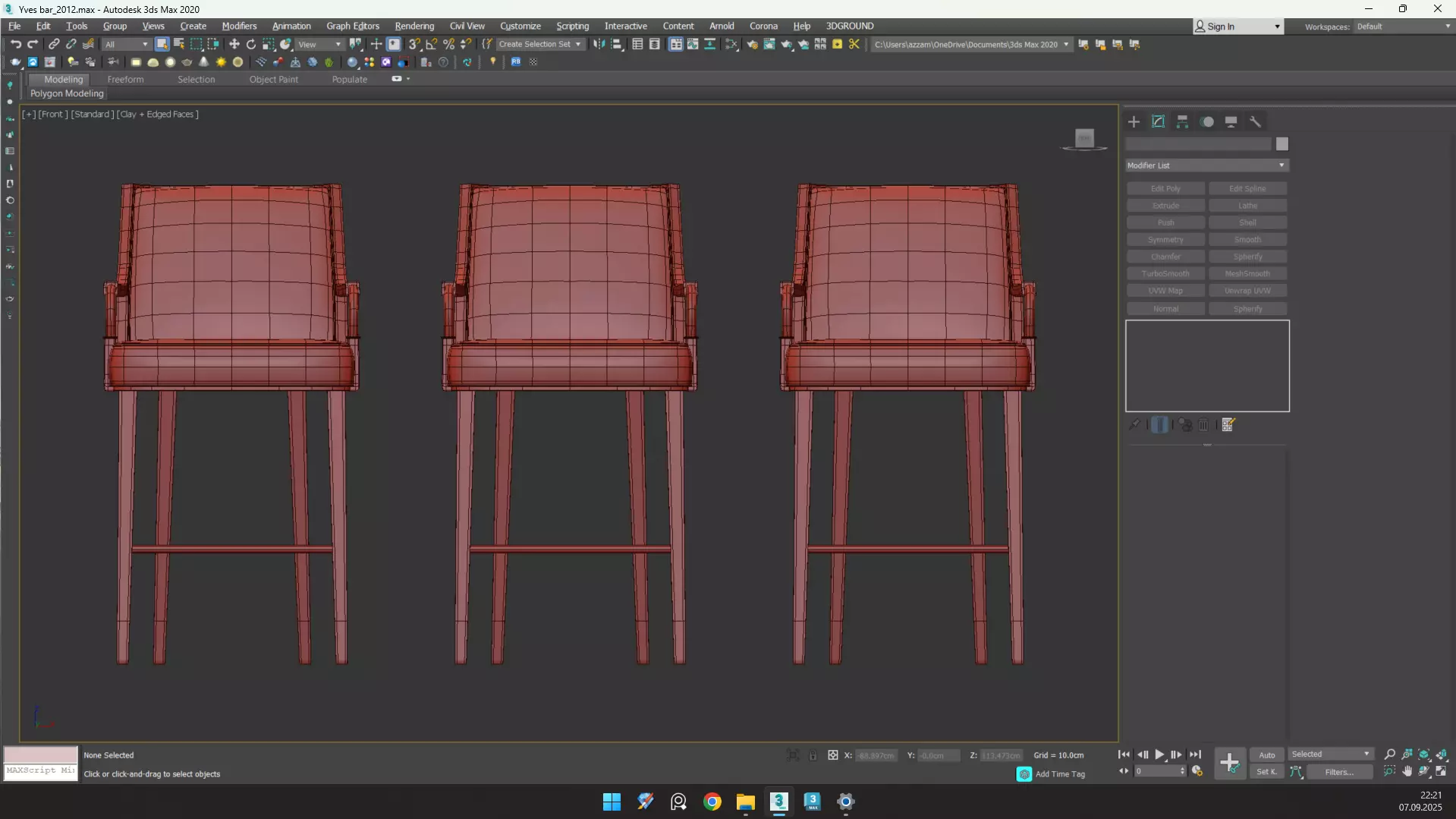Toggle Show End Result in modifier stack
Screen dimensions: 1456x819
[x=1159, y=425]
